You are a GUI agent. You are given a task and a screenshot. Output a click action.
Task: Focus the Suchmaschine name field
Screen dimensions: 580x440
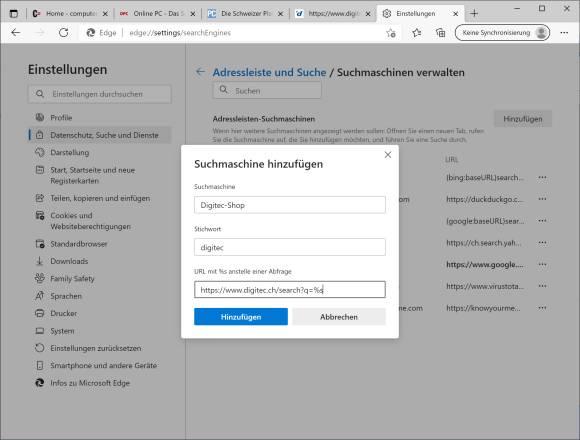click(290, 205)
